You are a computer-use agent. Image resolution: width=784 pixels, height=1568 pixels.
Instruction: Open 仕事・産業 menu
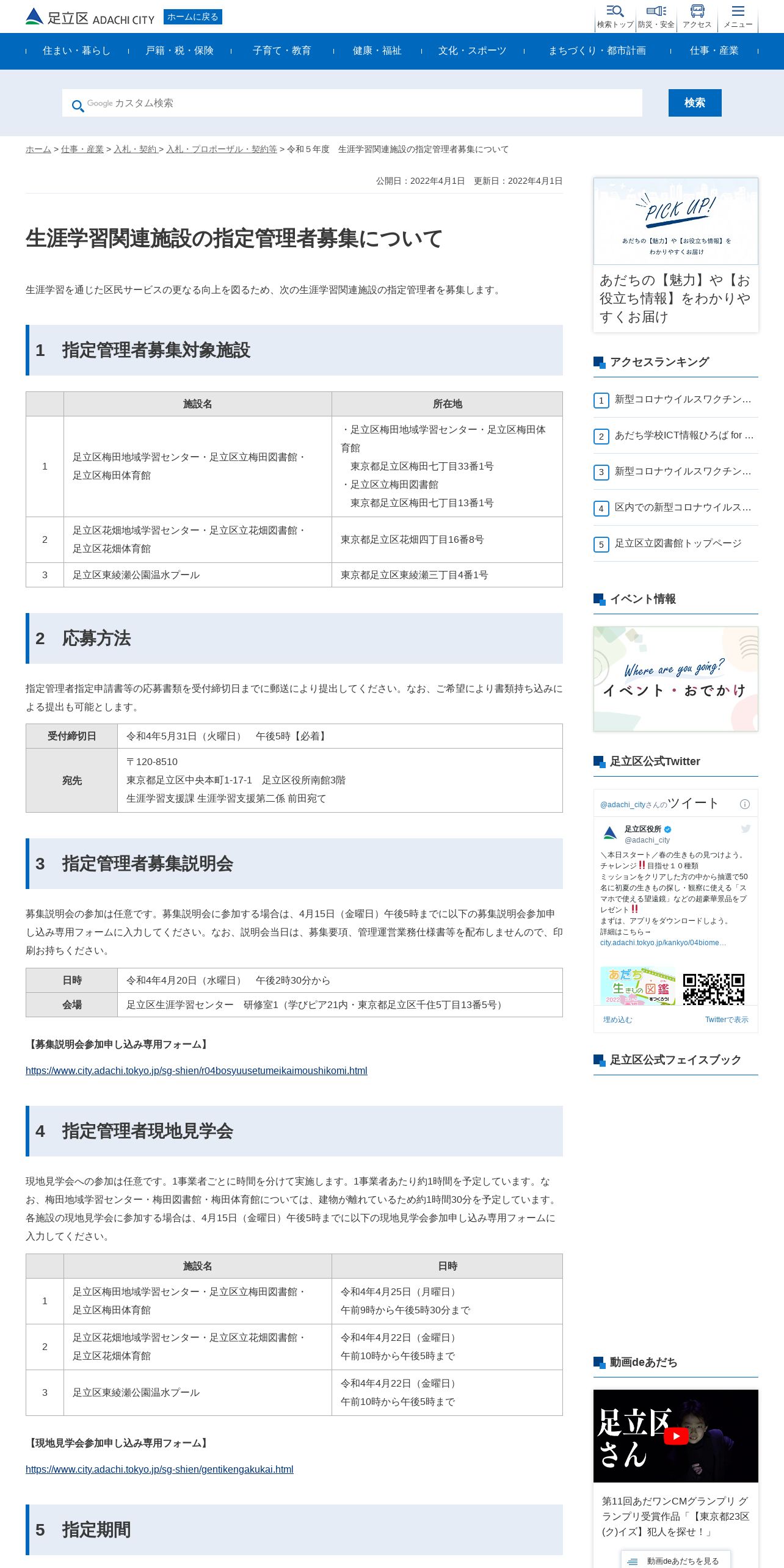[x=714, y=51]
